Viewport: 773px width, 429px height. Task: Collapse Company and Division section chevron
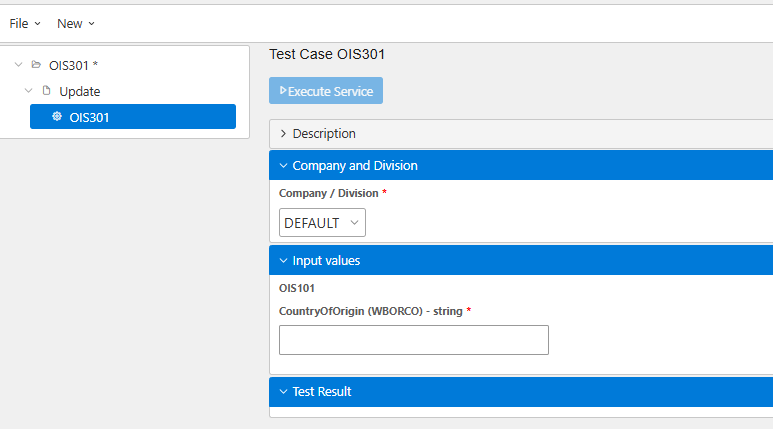[x=283, y=166]
